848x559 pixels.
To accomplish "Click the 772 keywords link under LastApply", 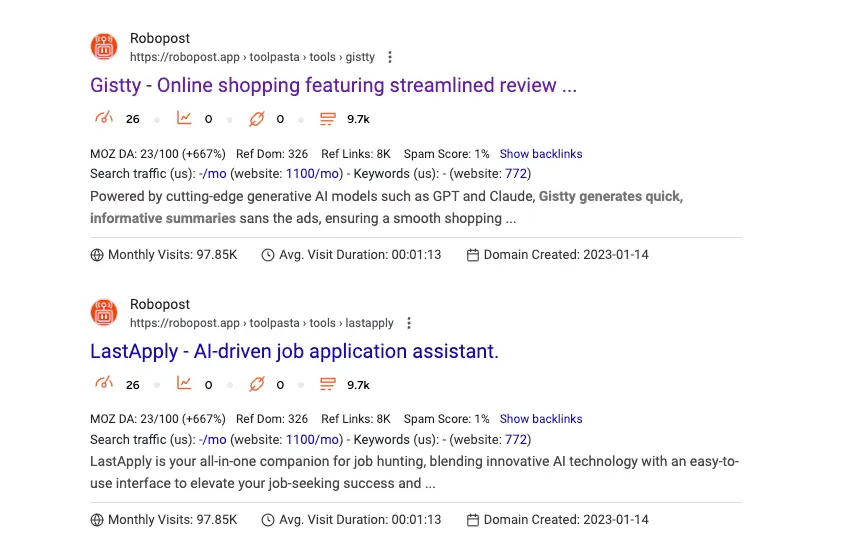I will [516, 440].
